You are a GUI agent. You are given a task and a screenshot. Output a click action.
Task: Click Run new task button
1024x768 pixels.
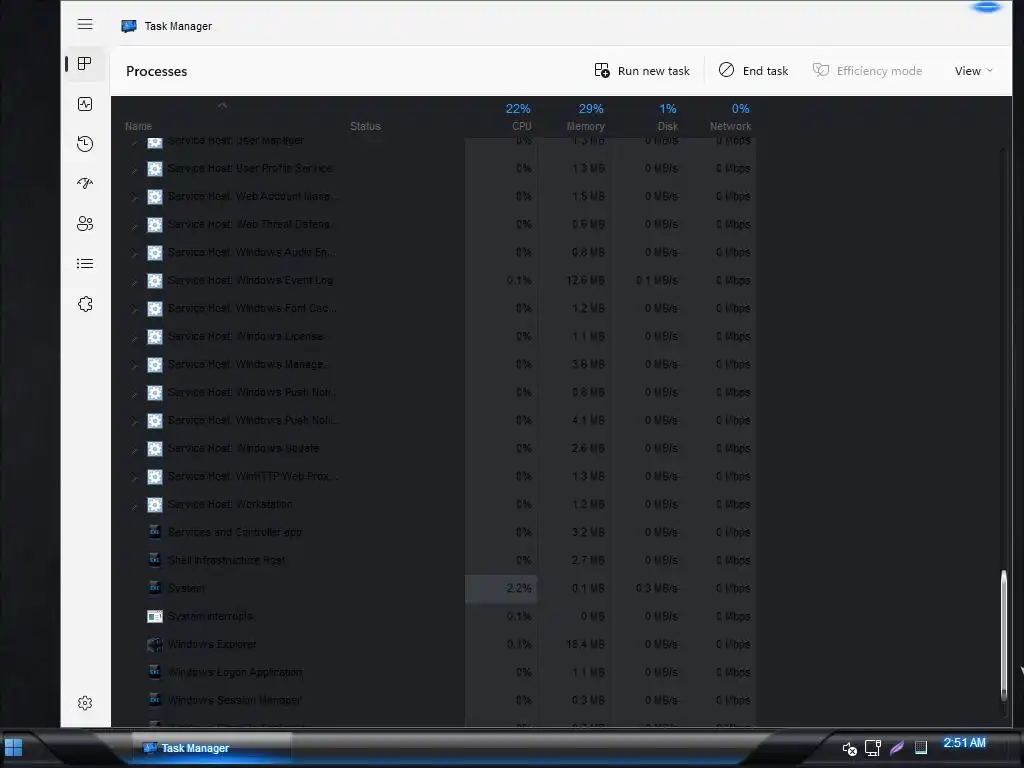coord(642,71)
